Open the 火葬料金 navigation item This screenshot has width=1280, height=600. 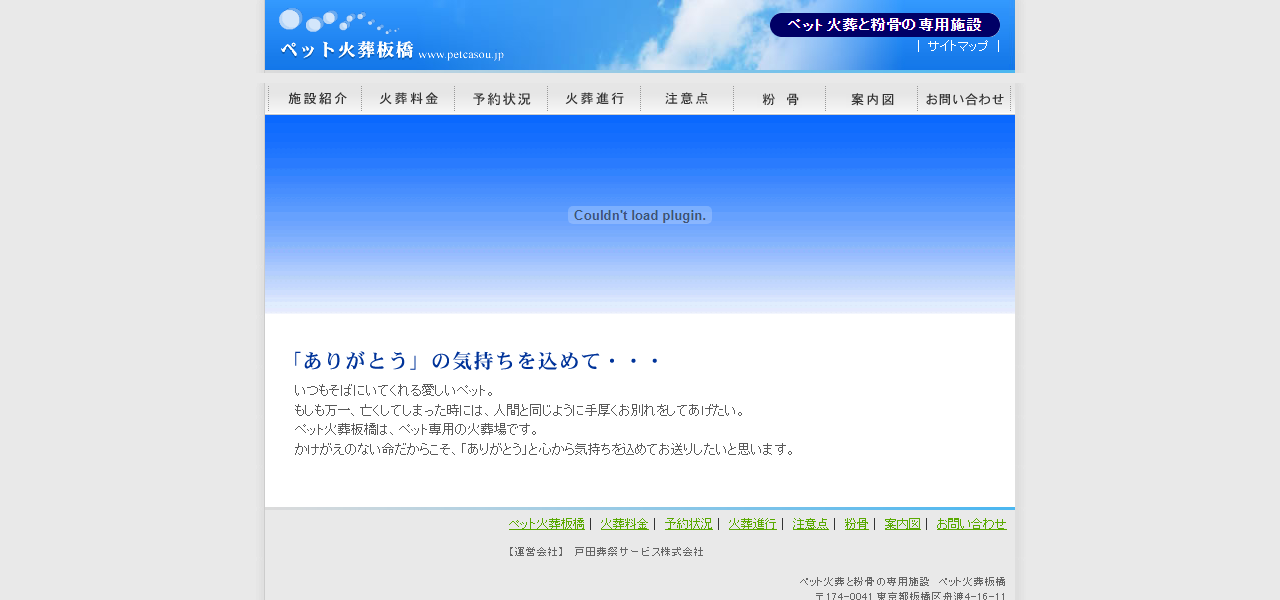click(409, 99)
